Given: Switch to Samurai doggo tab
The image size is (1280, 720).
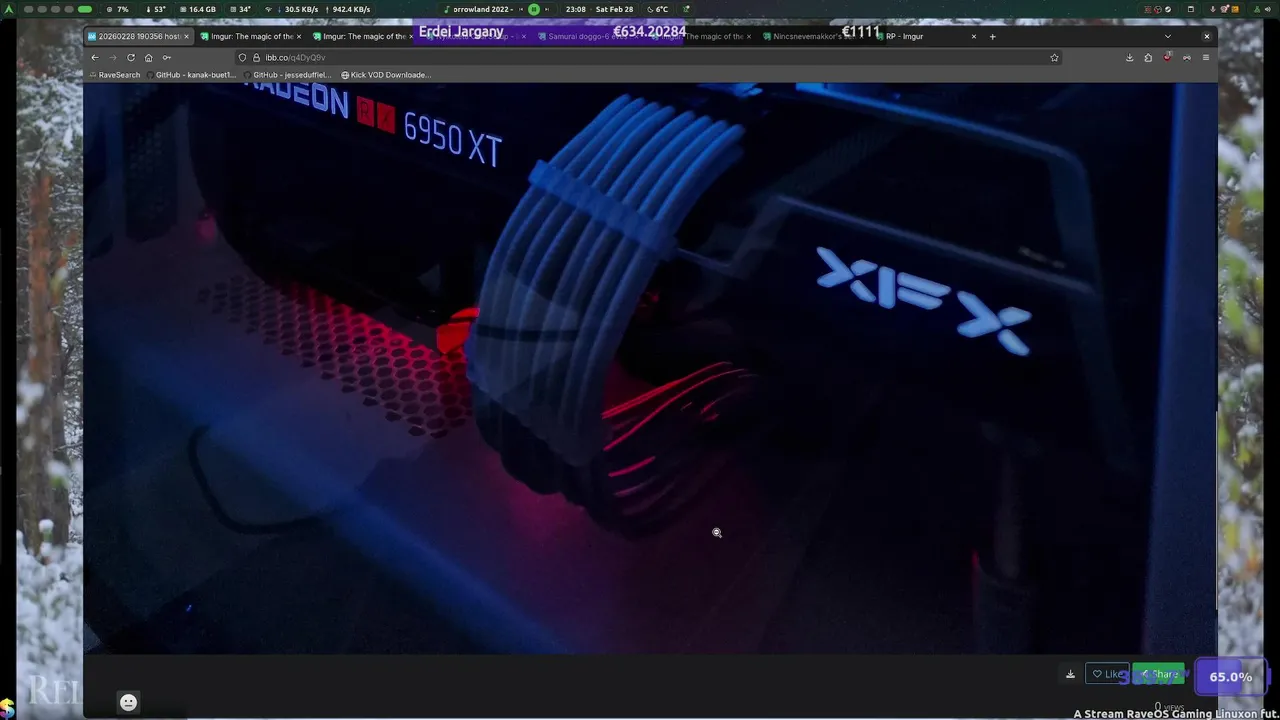Looking at the screenshot, I should point(589,36).
